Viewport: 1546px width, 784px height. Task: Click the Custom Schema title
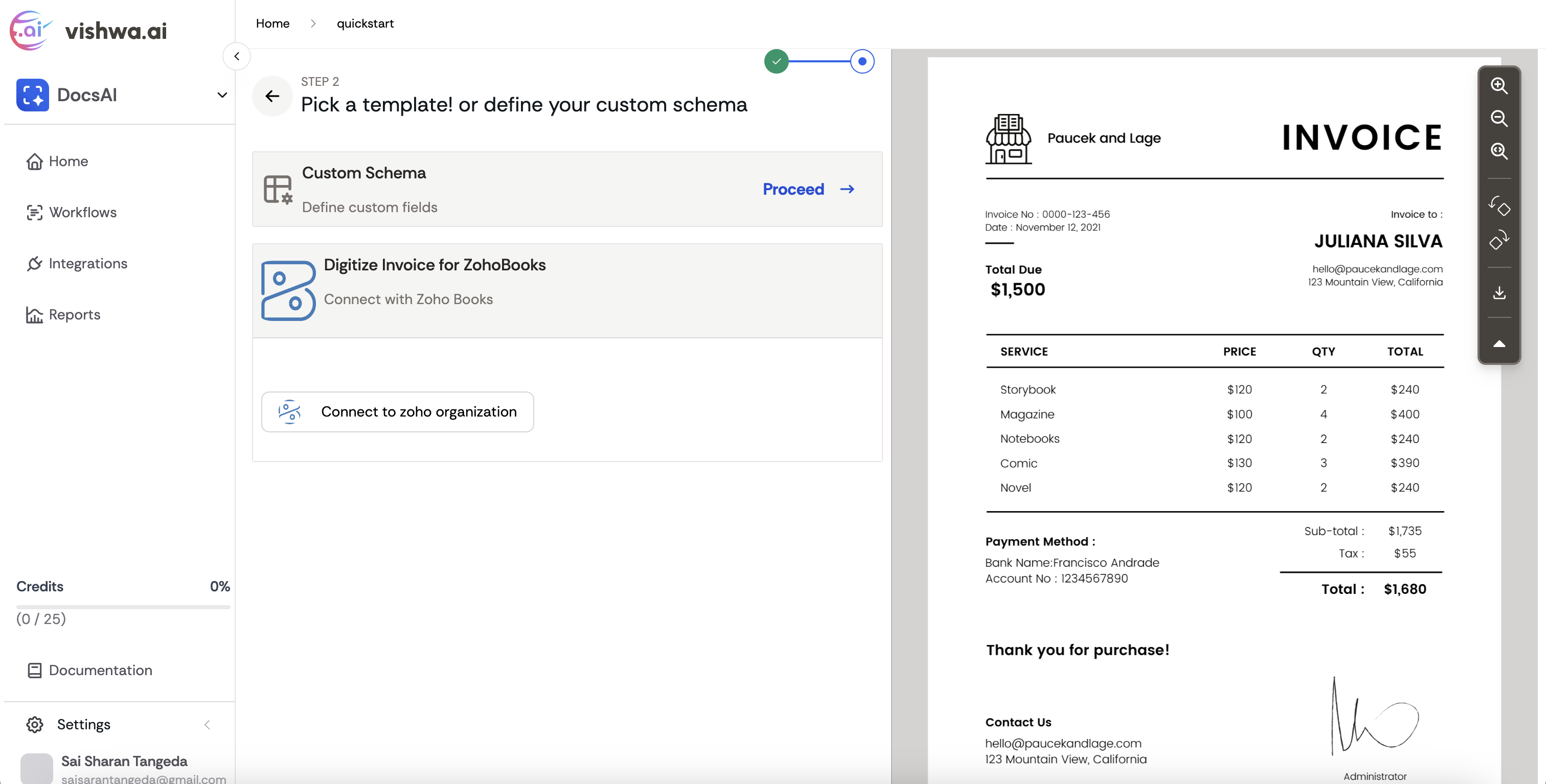(363, 173)
